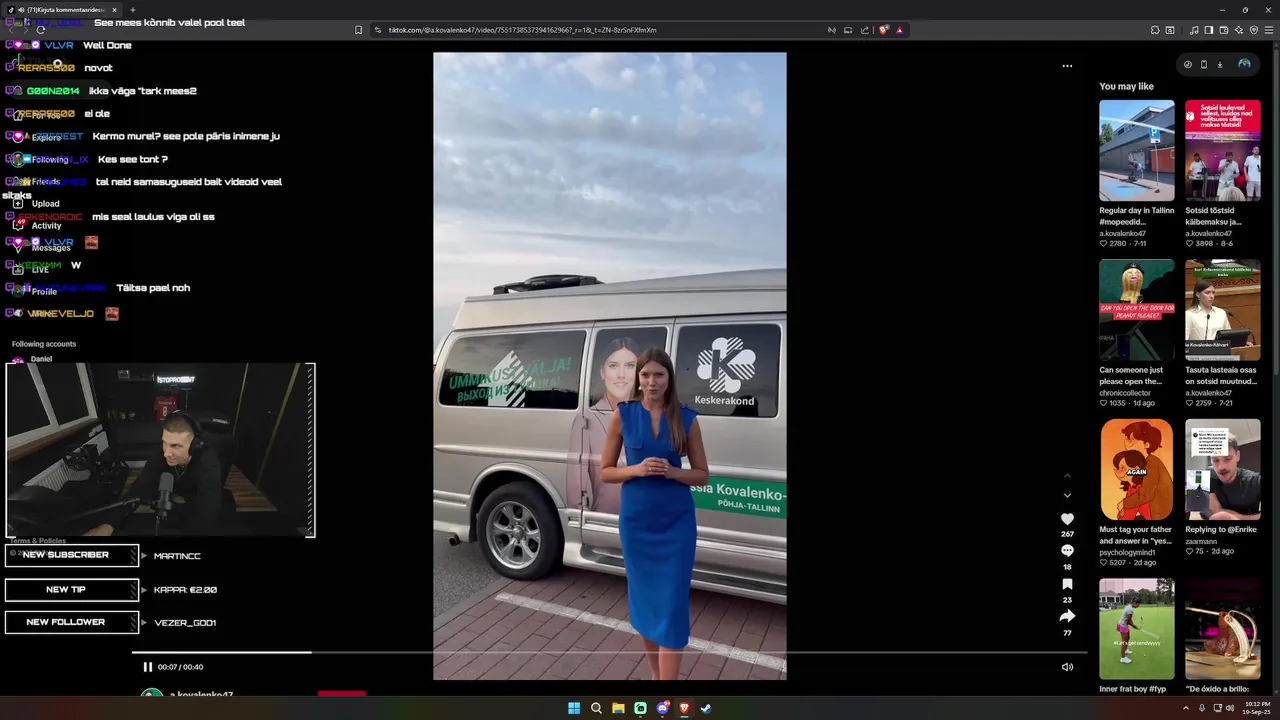This screenshot has width=1280, height=720.
Task: Open a new browser tab with the plus button
Action: (133, 10)
